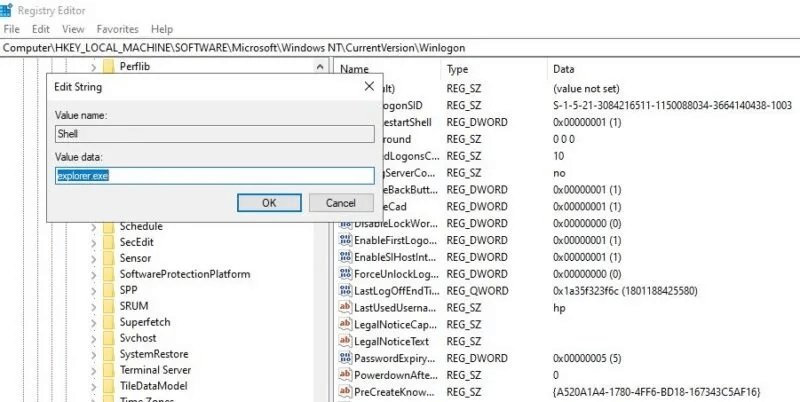Click the PreCreateKnown GUID data value
This screenshot has width=800, height=402.
tap(657, 392)
